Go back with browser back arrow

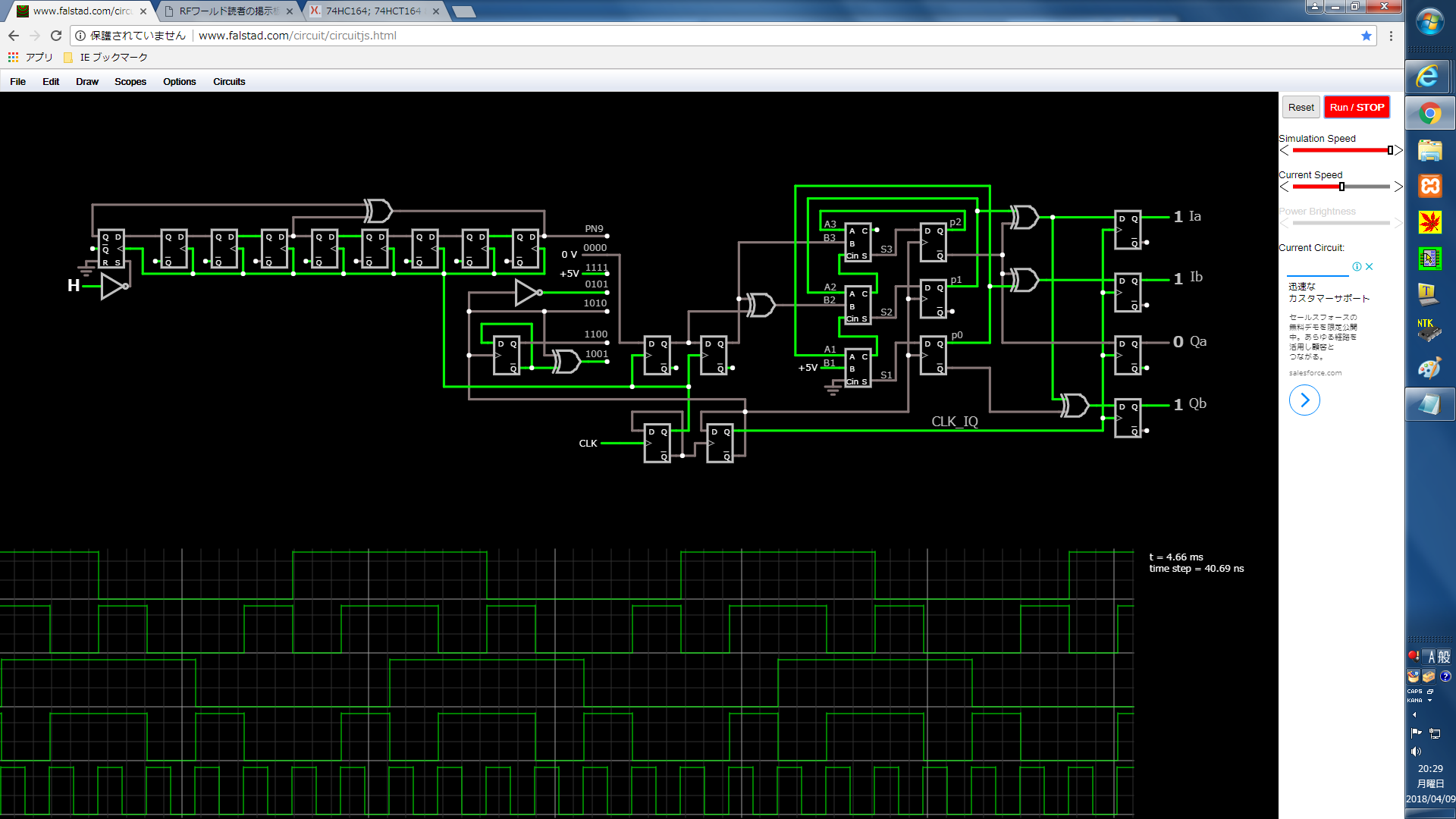tap(14, 36)
